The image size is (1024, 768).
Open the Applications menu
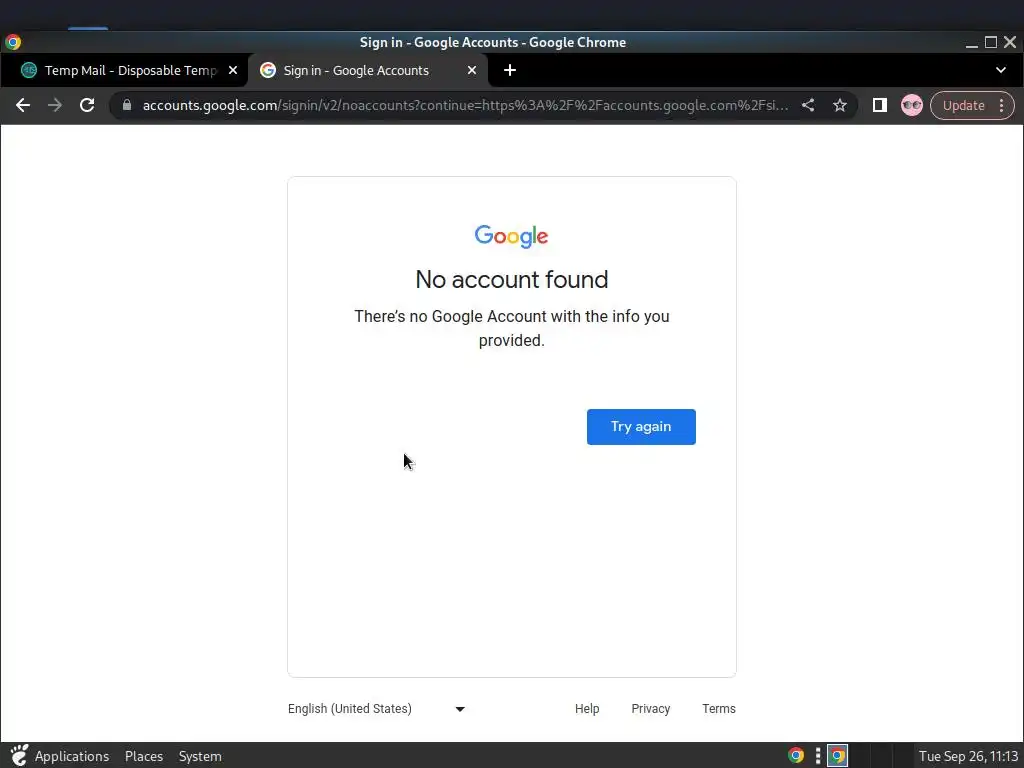tap(72, 756)
